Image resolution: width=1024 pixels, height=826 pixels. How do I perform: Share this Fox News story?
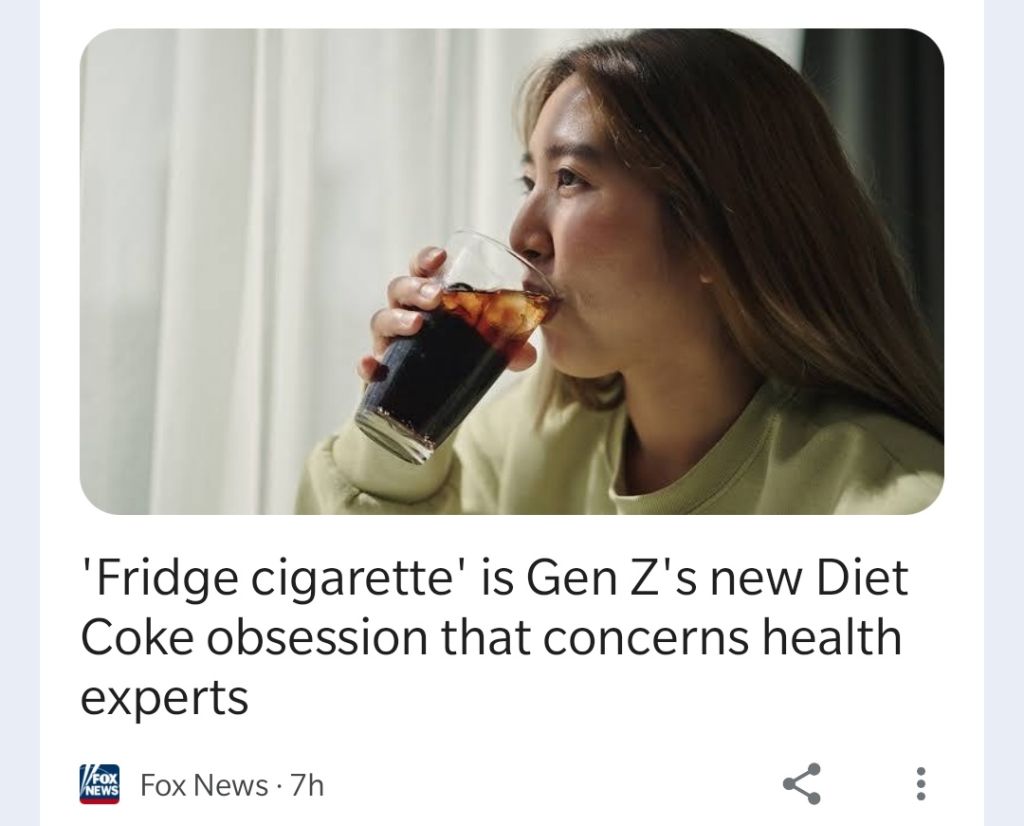(x=801, y=783)
